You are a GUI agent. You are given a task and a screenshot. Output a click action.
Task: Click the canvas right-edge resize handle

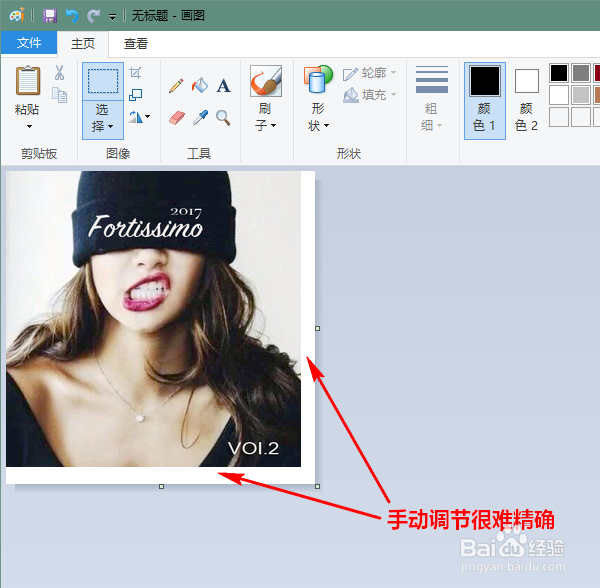click(317, 328)
